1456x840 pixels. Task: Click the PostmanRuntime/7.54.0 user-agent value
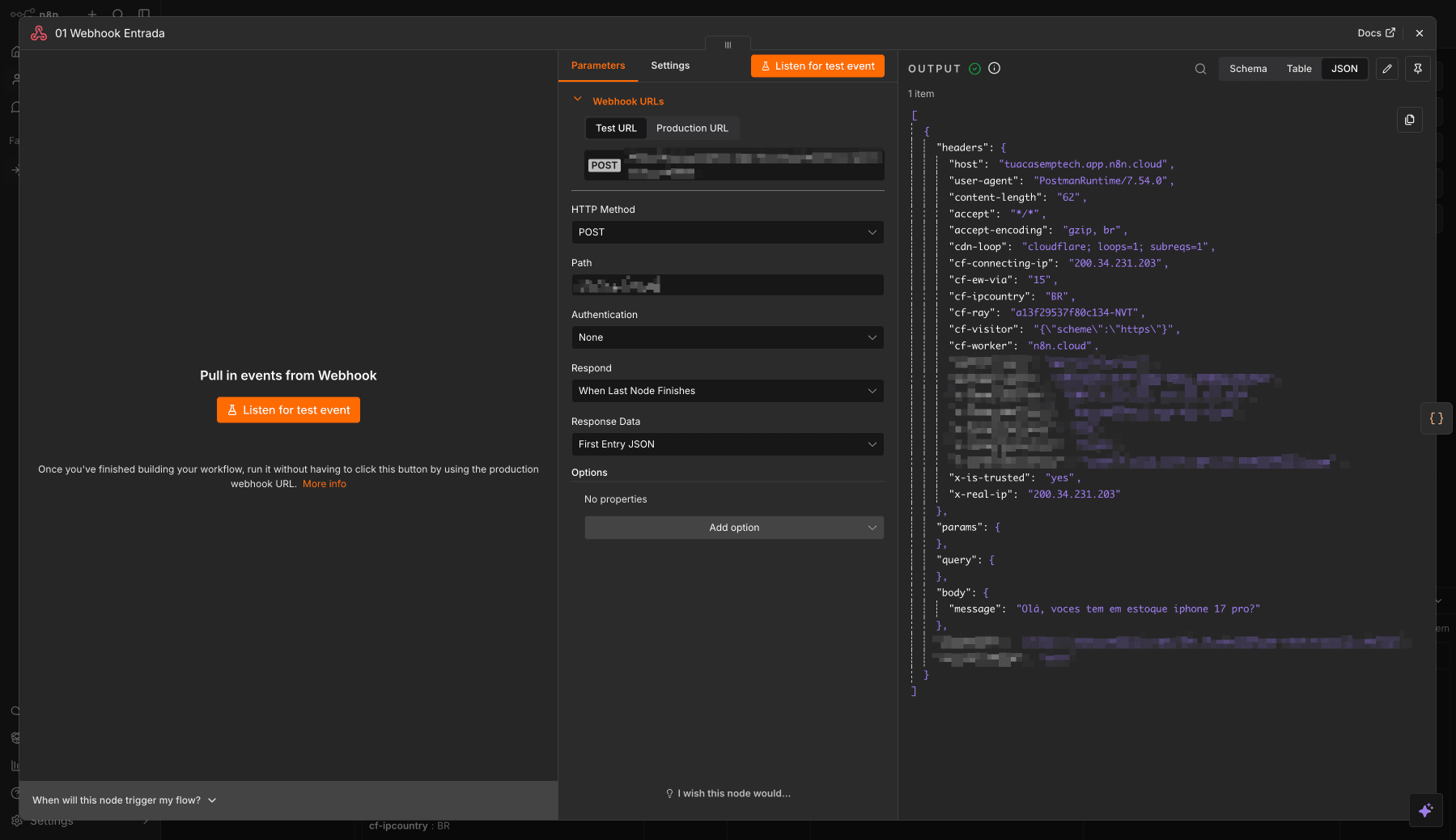point(1103,181)
